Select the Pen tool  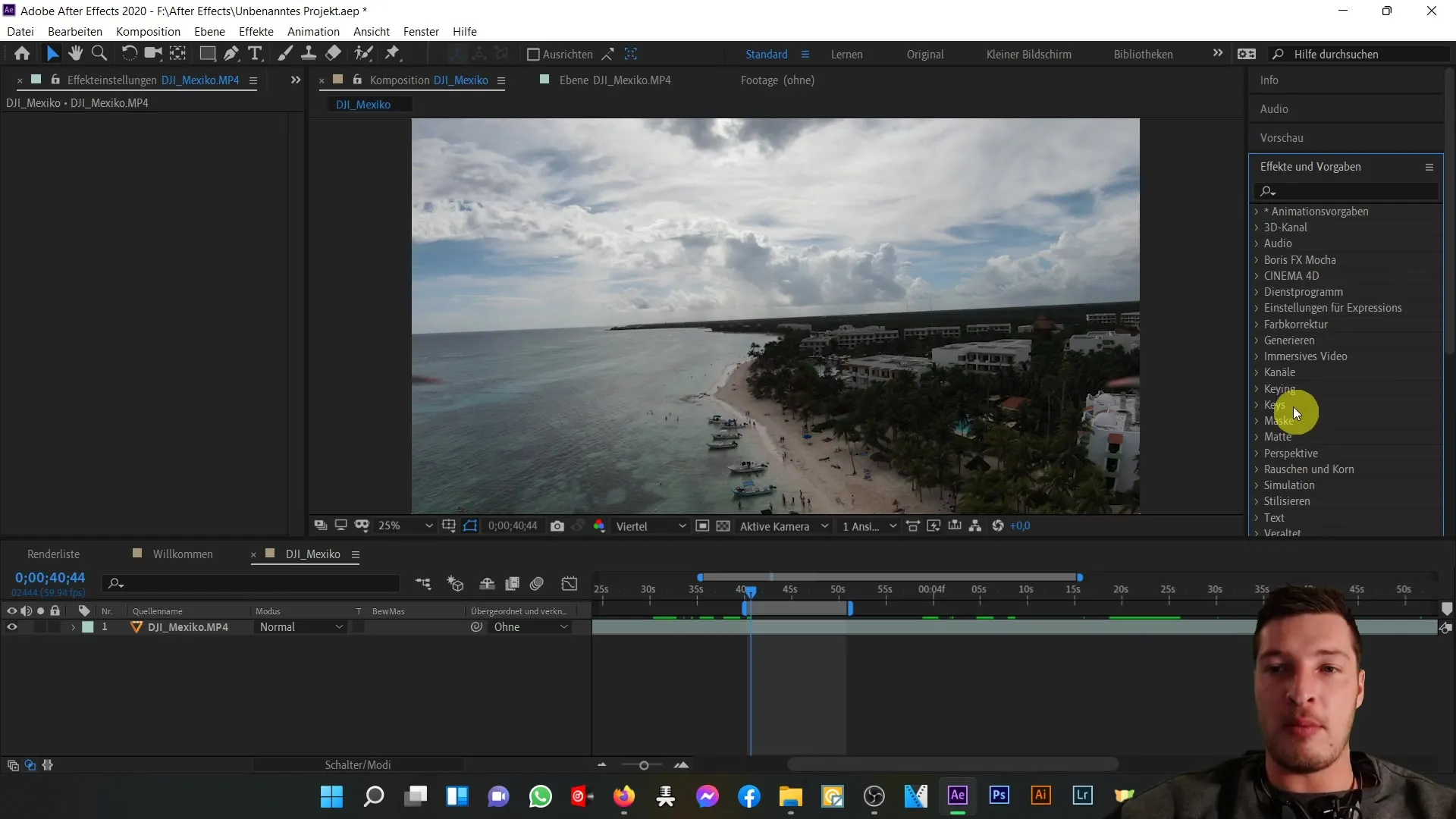(x=231, y=54)
